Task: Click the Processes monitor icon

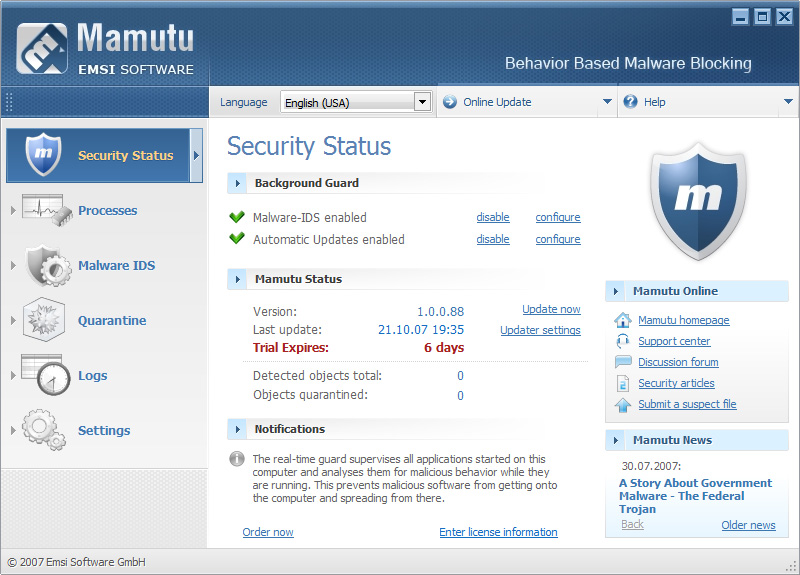Action: click(47, 210)
